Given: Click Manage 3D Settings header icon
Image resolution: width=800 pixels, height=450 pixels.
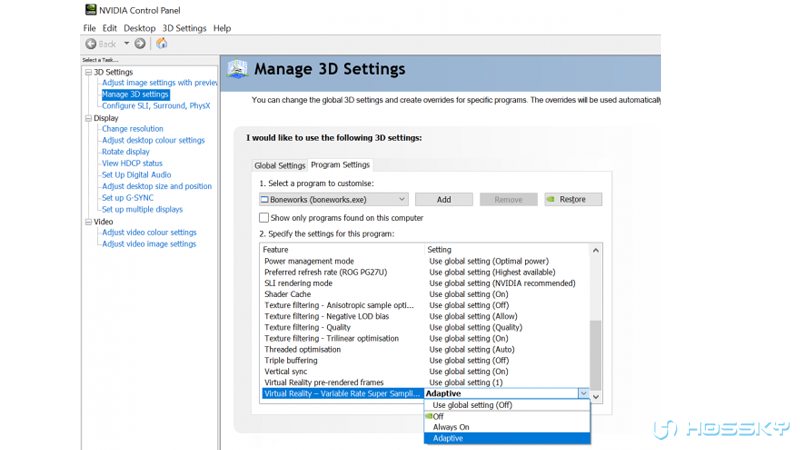Looking at the screenshot, I should 237,69.
